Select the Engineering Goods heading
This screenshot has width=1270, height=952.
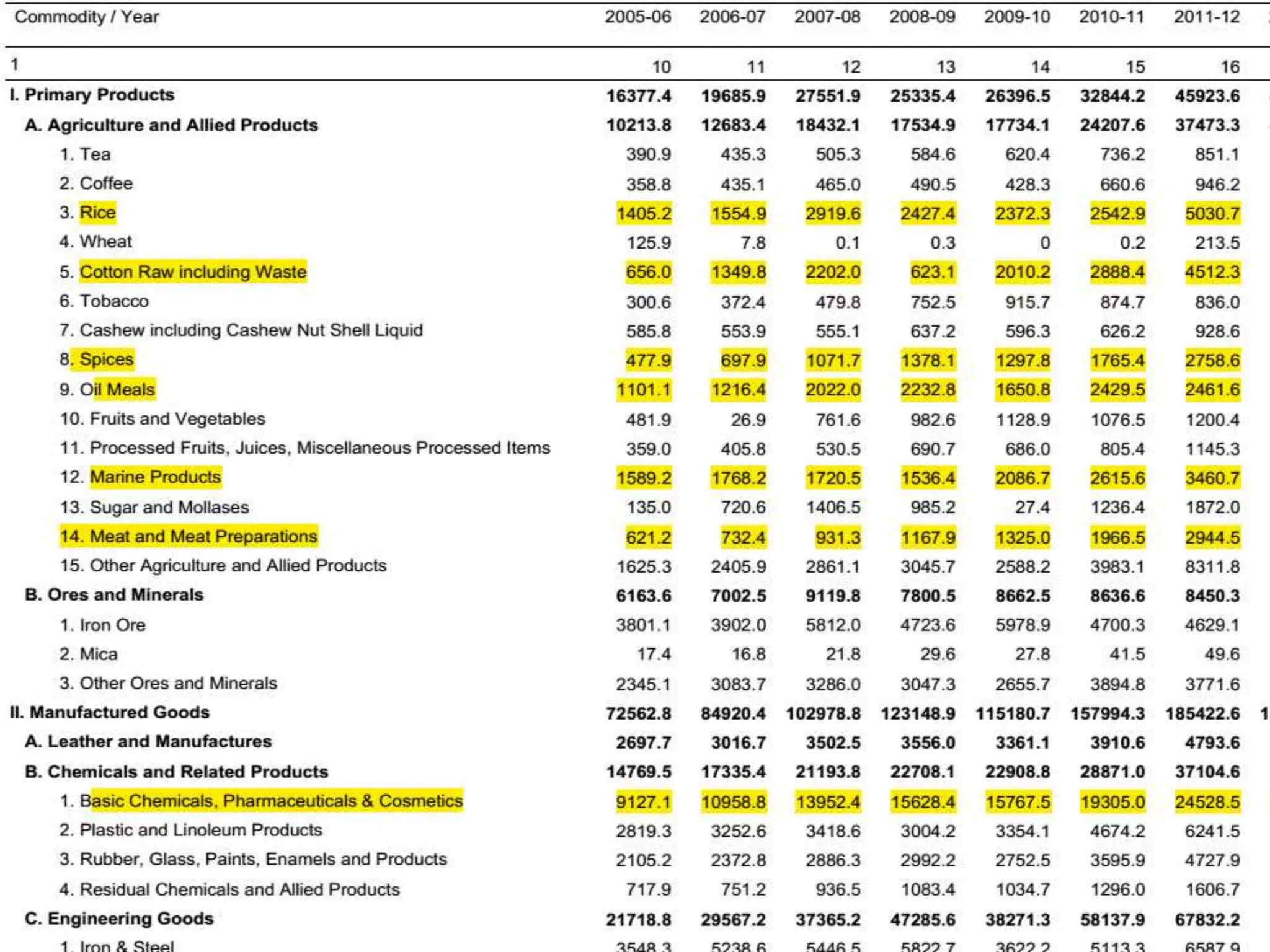point(119,919)
